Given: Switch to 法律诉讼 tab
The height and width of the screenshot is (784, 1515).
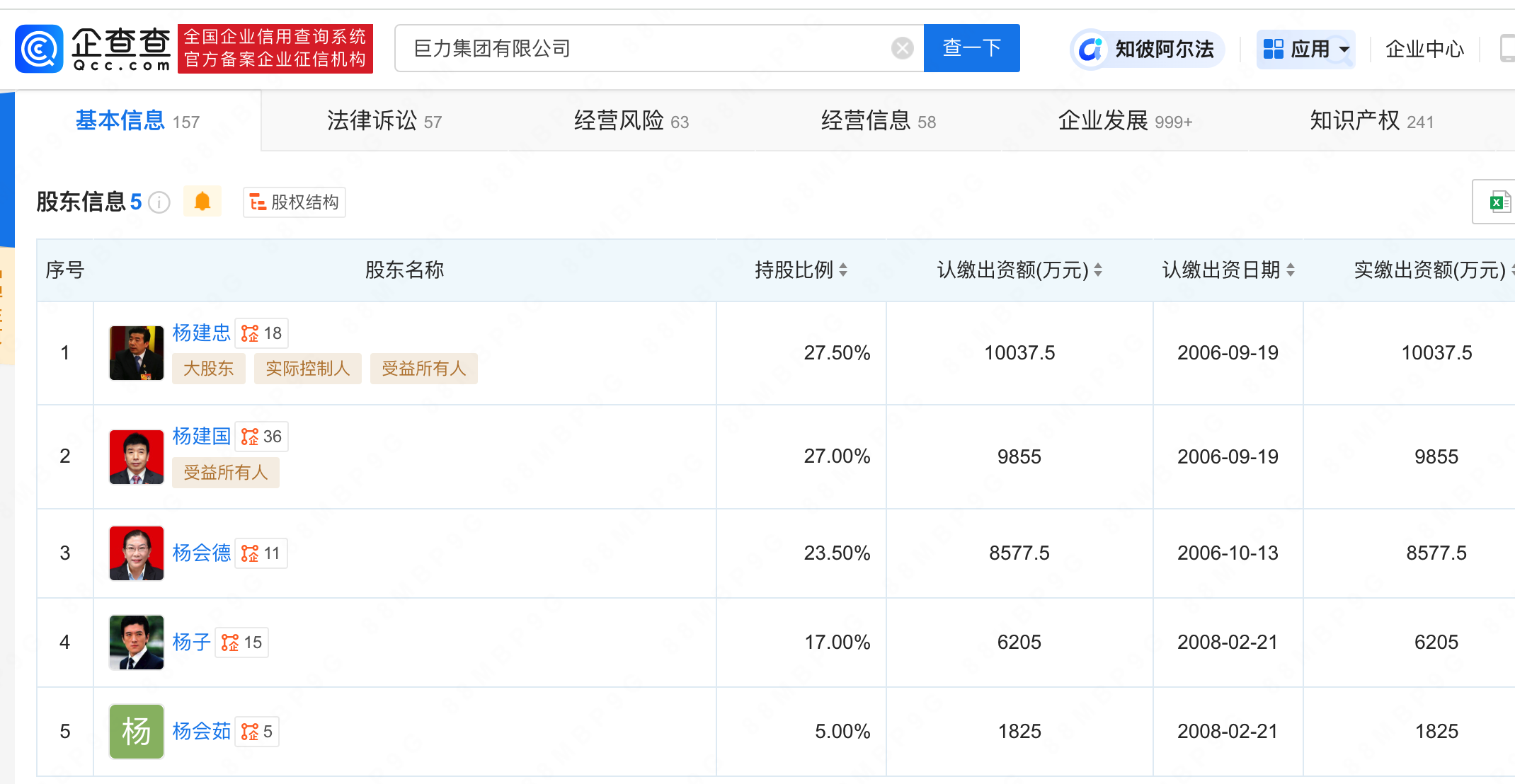Looking at the screenshot, I should (x=384, y=121).
